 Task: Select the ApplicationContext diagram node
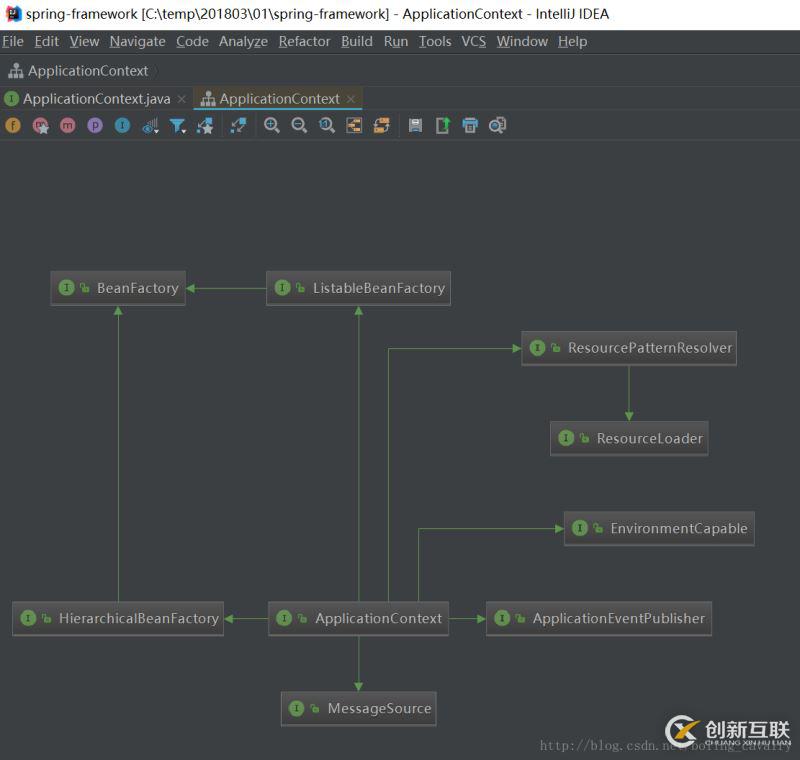[x=358, y=619]
